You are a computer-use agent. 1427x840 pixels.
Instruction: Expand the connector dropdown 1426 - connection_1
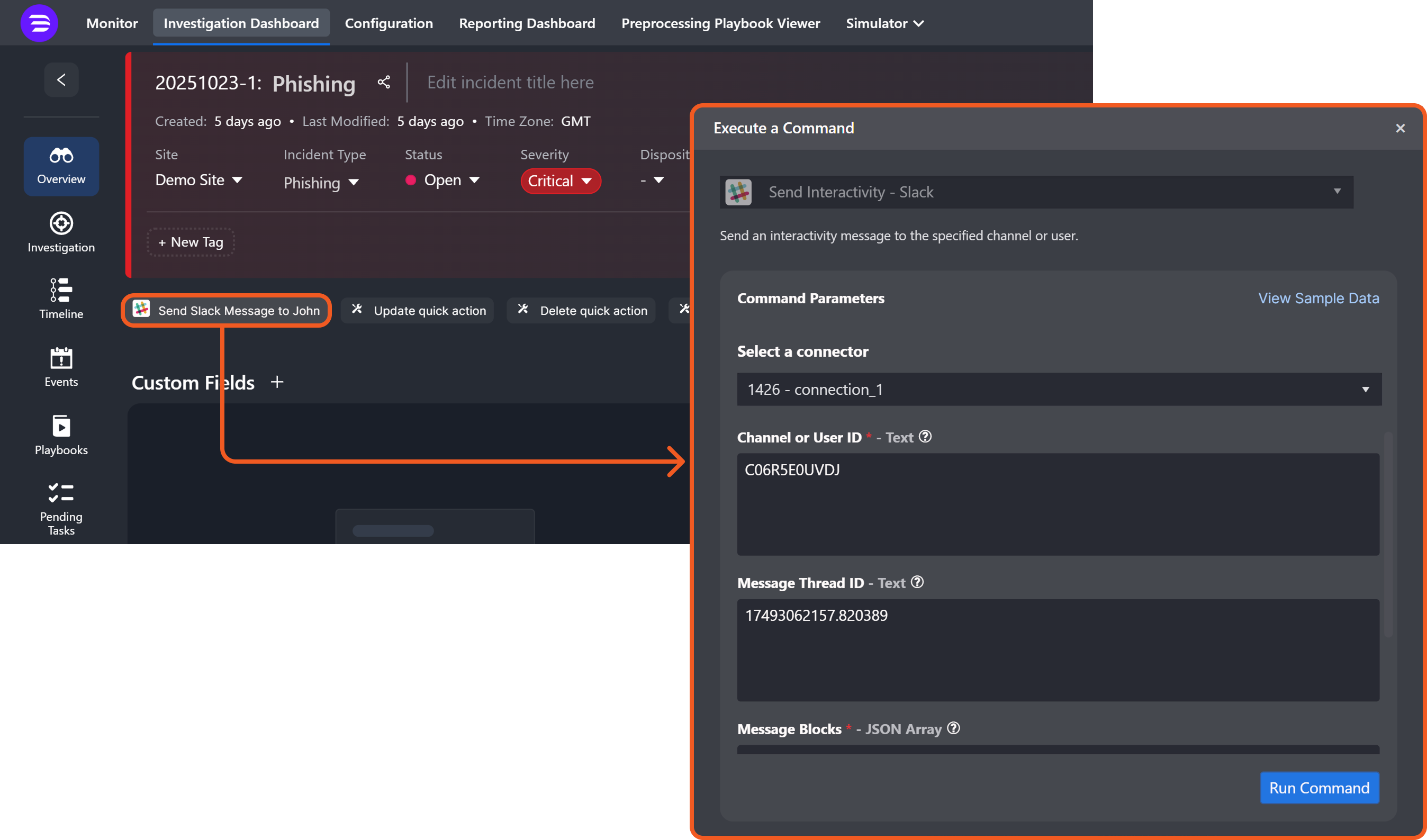(x=1059, y=389)
